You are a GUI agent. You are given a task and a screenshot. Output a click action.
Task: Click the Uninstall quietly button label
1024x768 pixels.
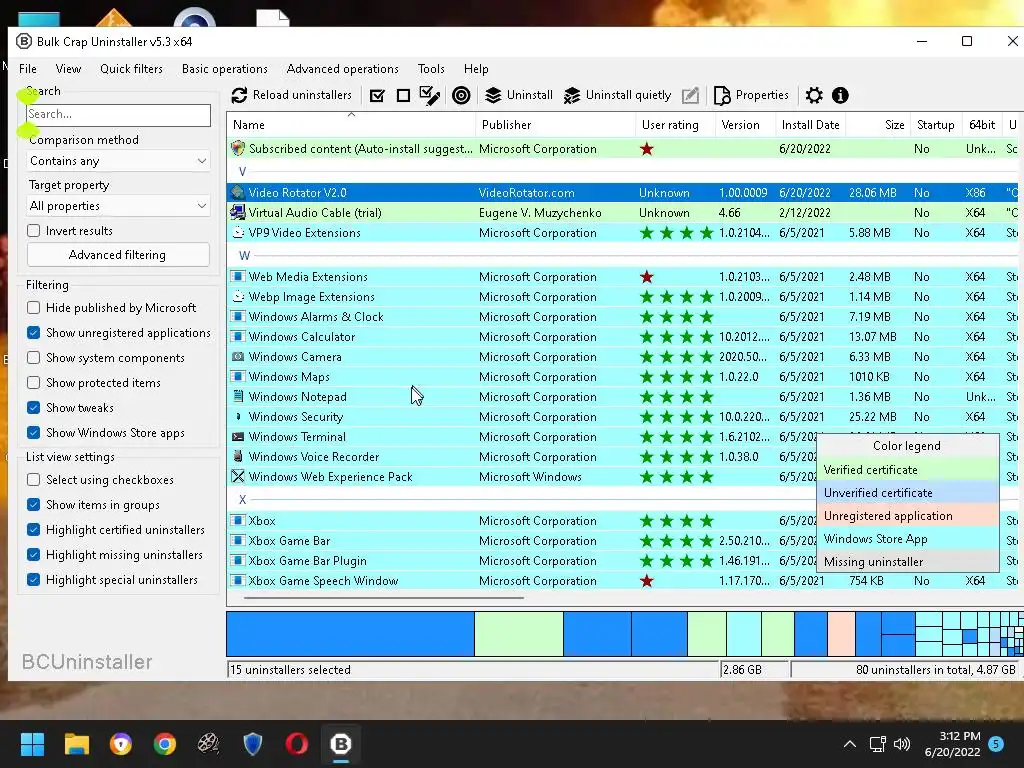point(628,95)
